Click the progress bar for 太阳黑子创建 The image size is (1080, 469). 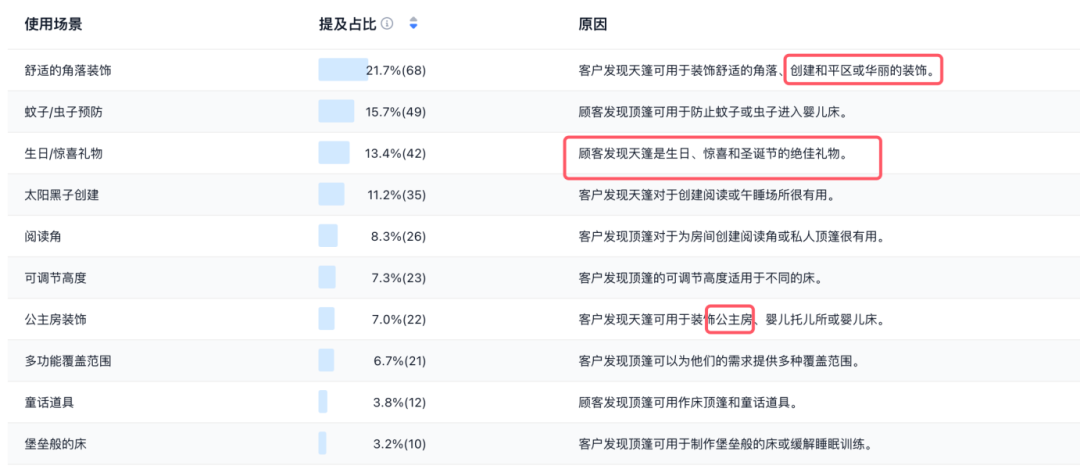[x=331, y=194]
